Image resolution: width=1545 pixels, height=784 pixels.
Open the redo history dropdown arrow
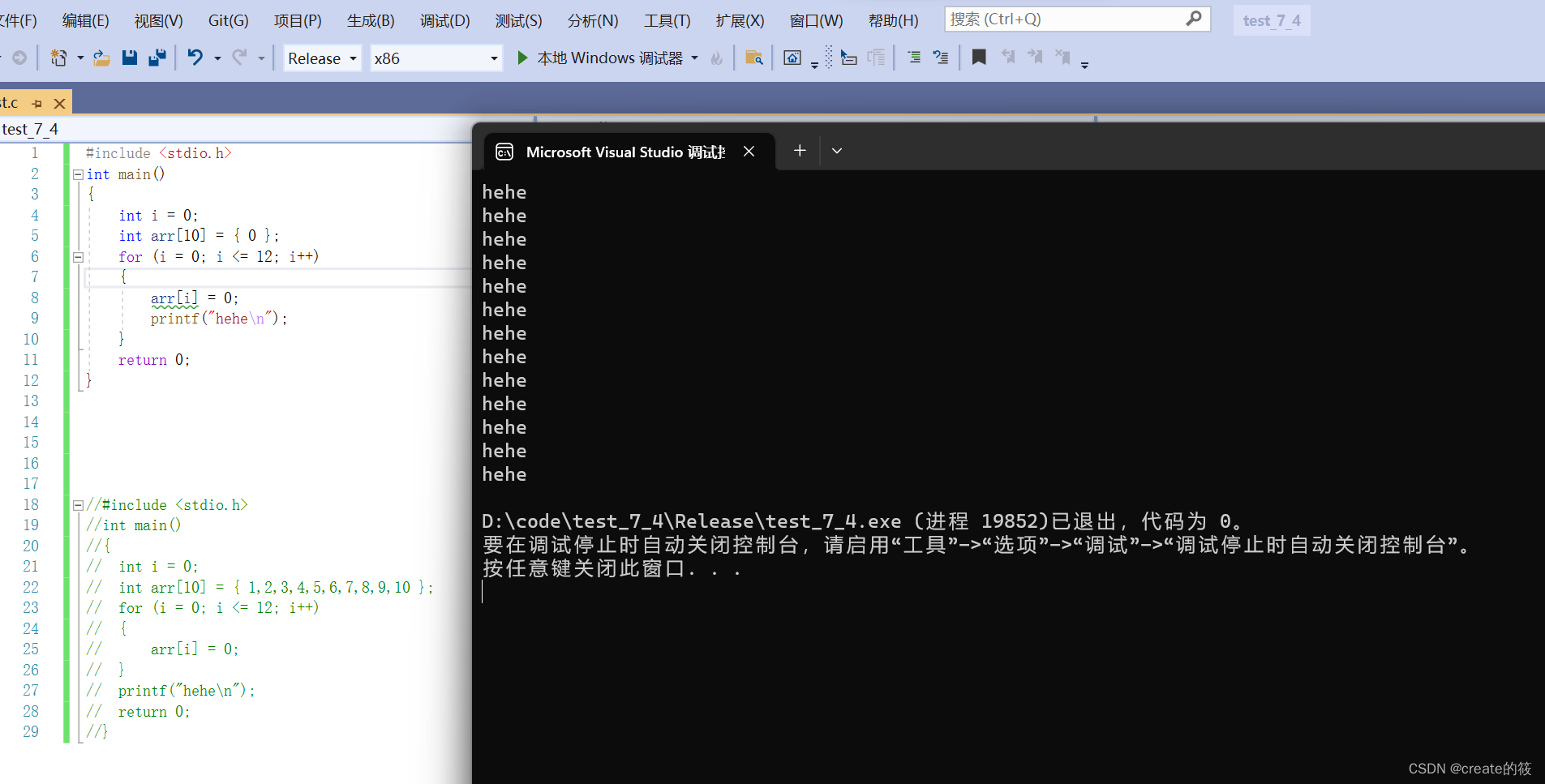[x=261, y=58]
